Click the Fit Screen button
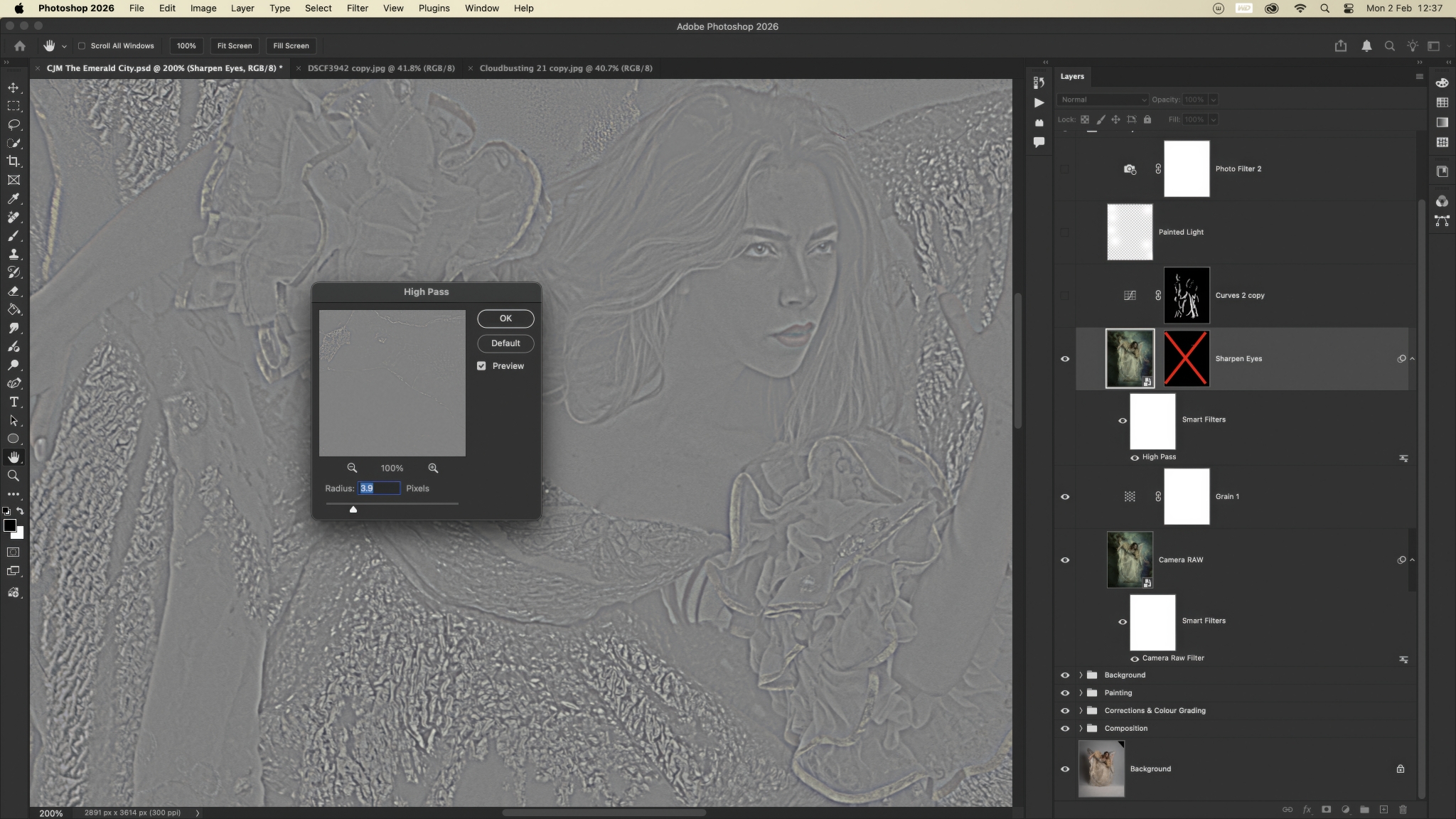 tap(234, 45)
